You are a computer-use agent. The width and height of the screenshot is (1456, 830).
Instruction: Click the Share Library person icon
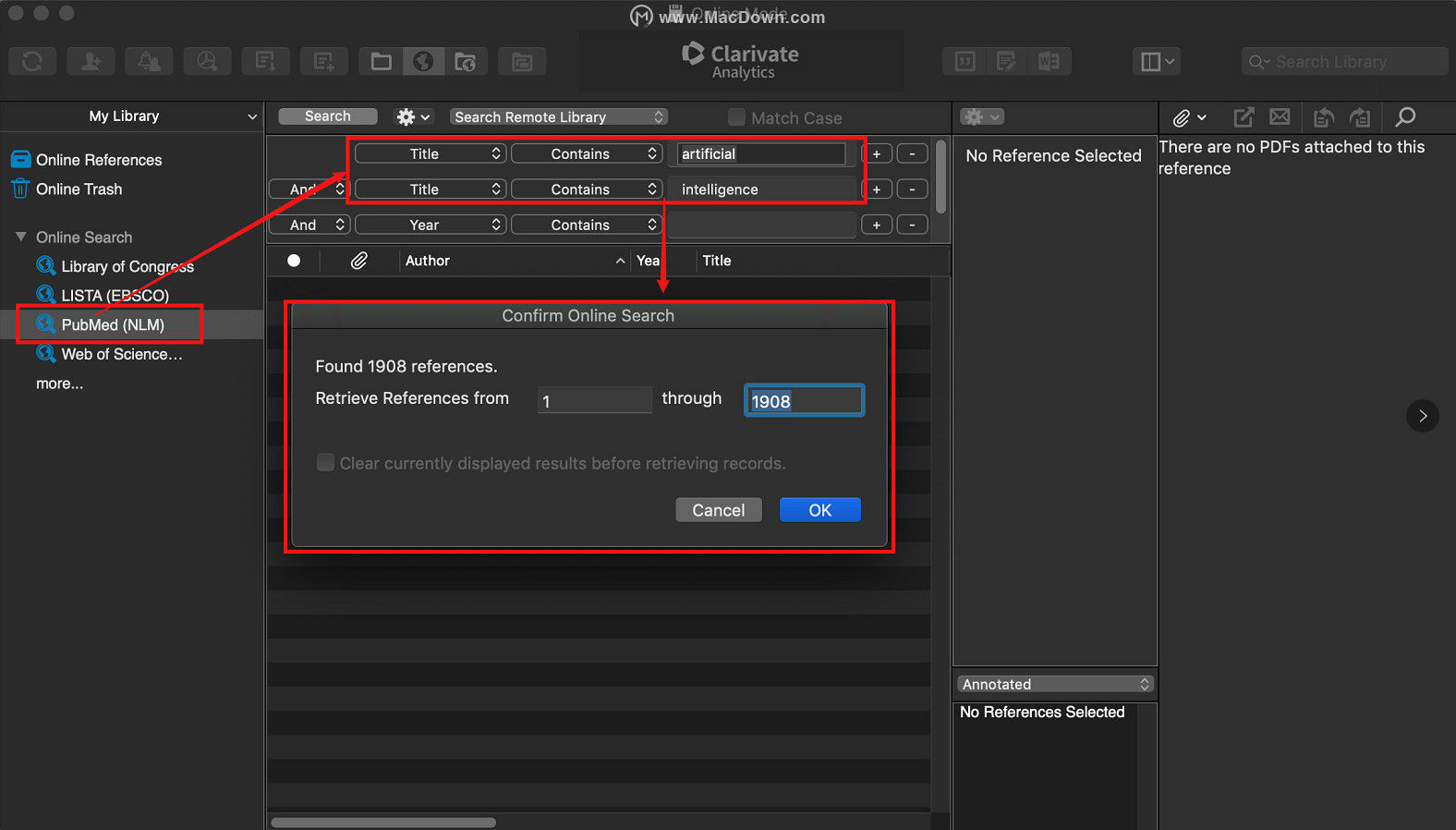91,61
